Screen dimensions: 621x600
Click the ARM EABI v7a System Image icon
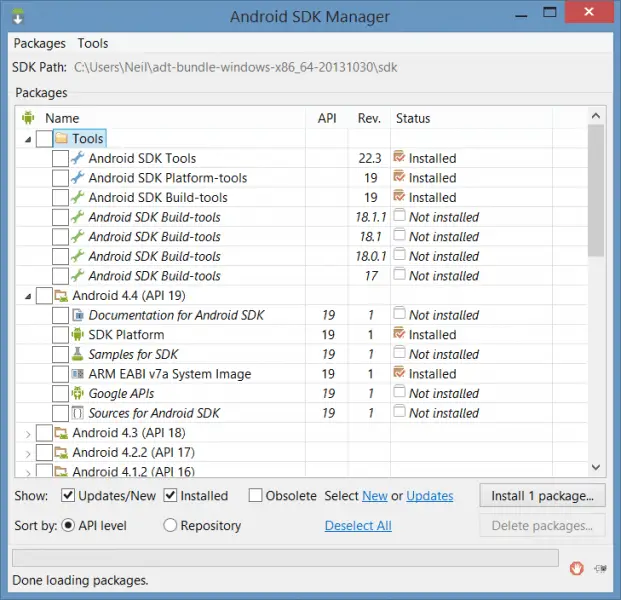coord(77,374)
